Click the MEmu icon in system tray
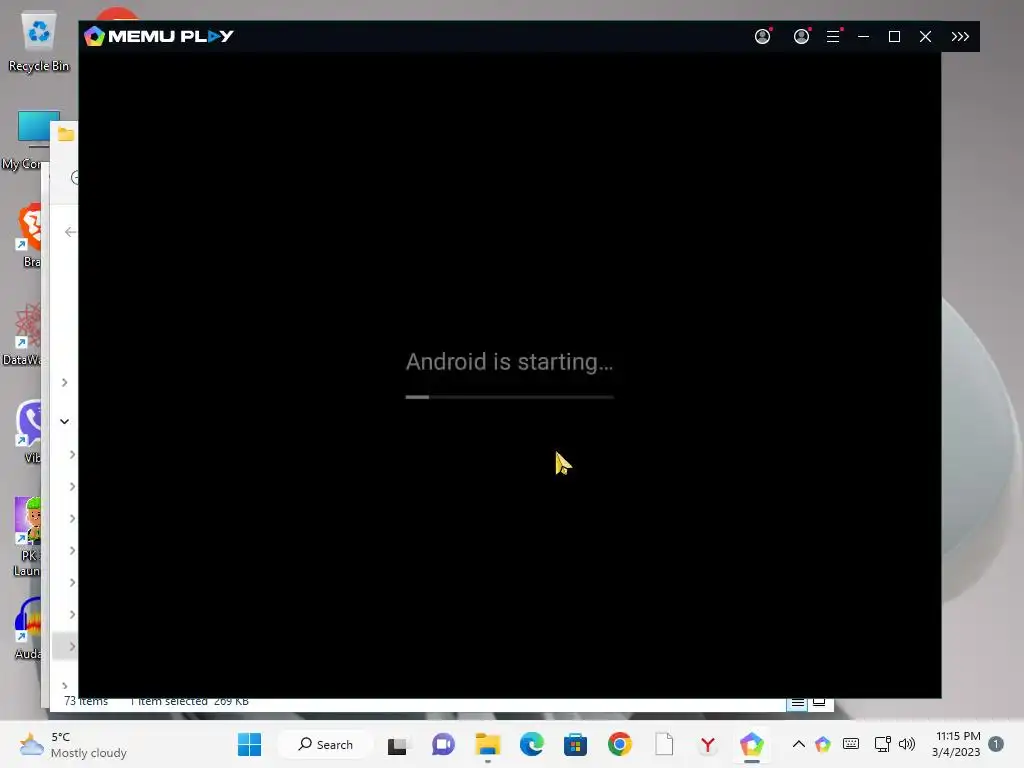The image size is (1024, 768). click(823, 744)
